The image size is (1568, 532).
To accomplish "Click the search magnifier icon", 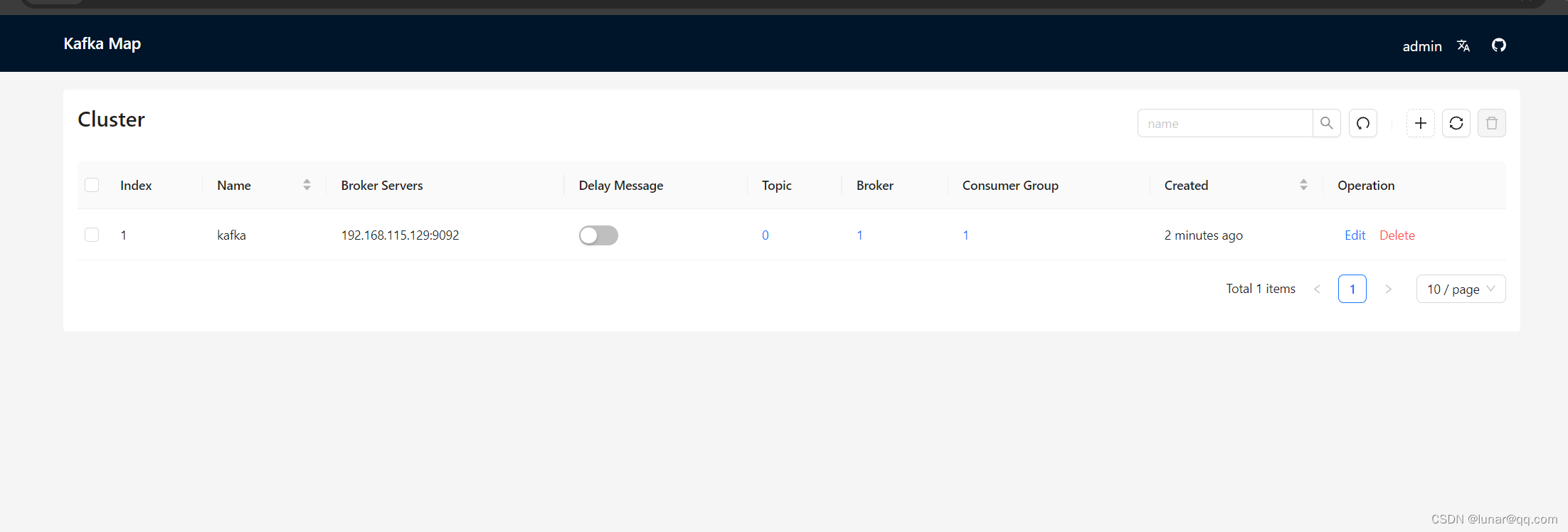I will pos(1327,123).
